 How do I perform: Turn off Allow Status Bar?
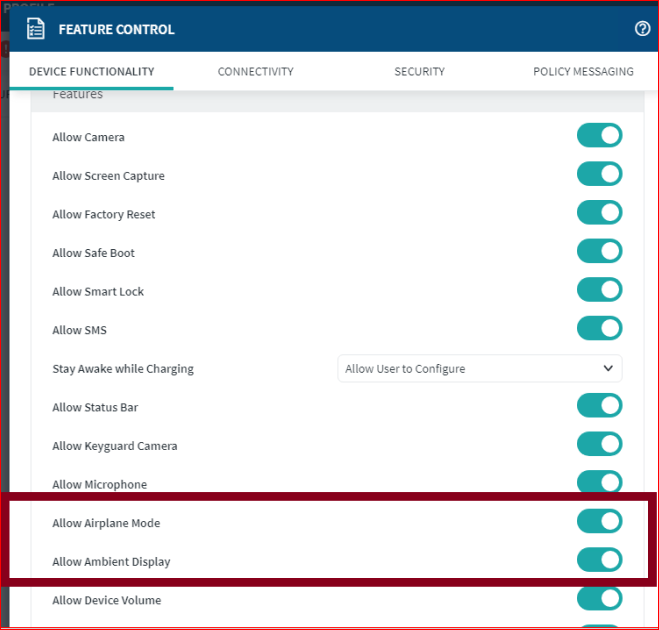(599, 406)
